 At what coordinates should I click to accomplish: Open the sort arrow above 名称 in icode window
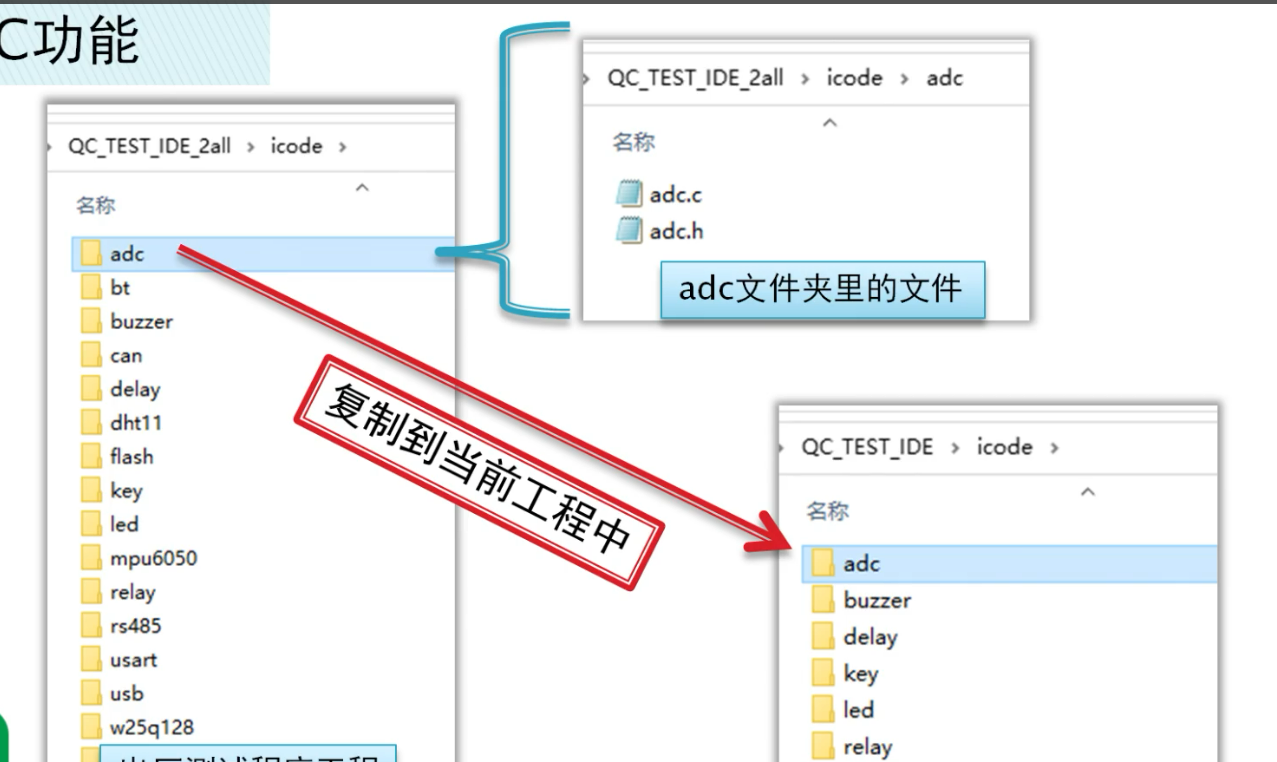(363, 187)
